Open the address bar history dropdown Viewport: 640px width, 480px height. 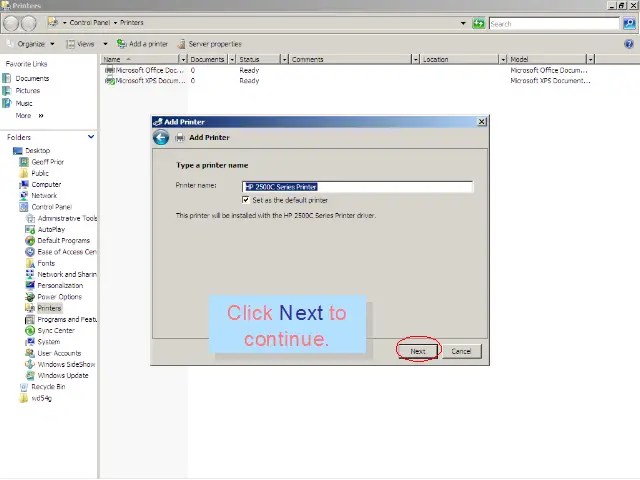[x=463, y=23]
